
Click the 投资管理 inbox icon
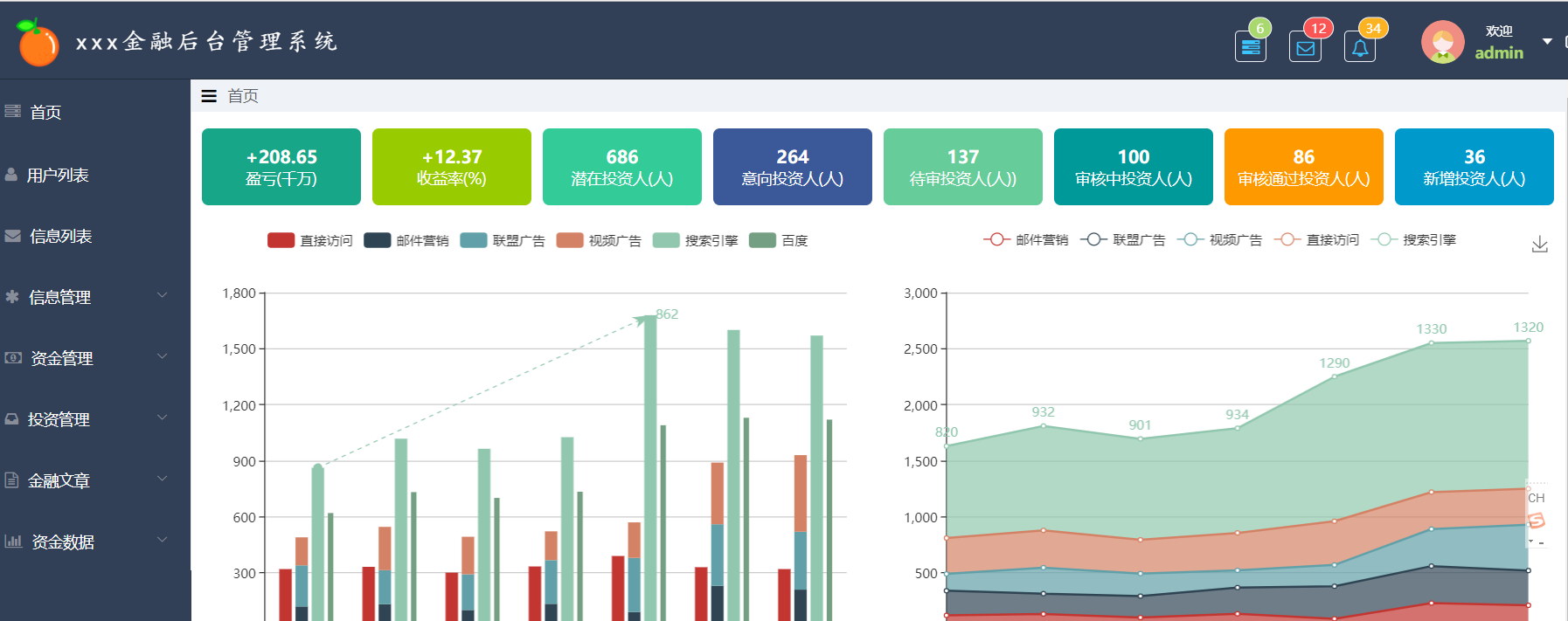pyautogui.click(x=12, y=418)
